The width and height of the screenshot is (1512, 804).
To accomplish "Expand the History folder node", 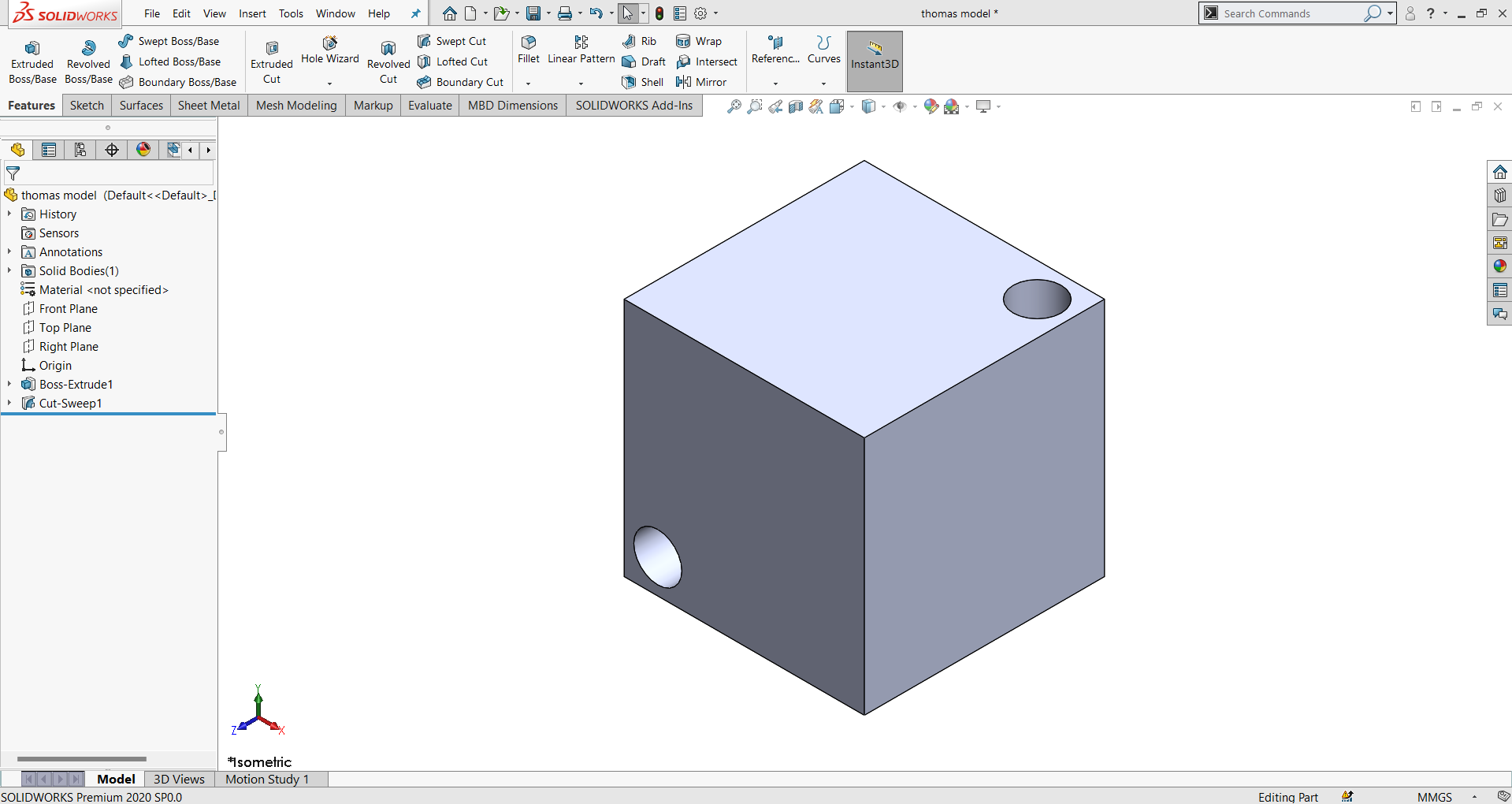I will [9, 214].
